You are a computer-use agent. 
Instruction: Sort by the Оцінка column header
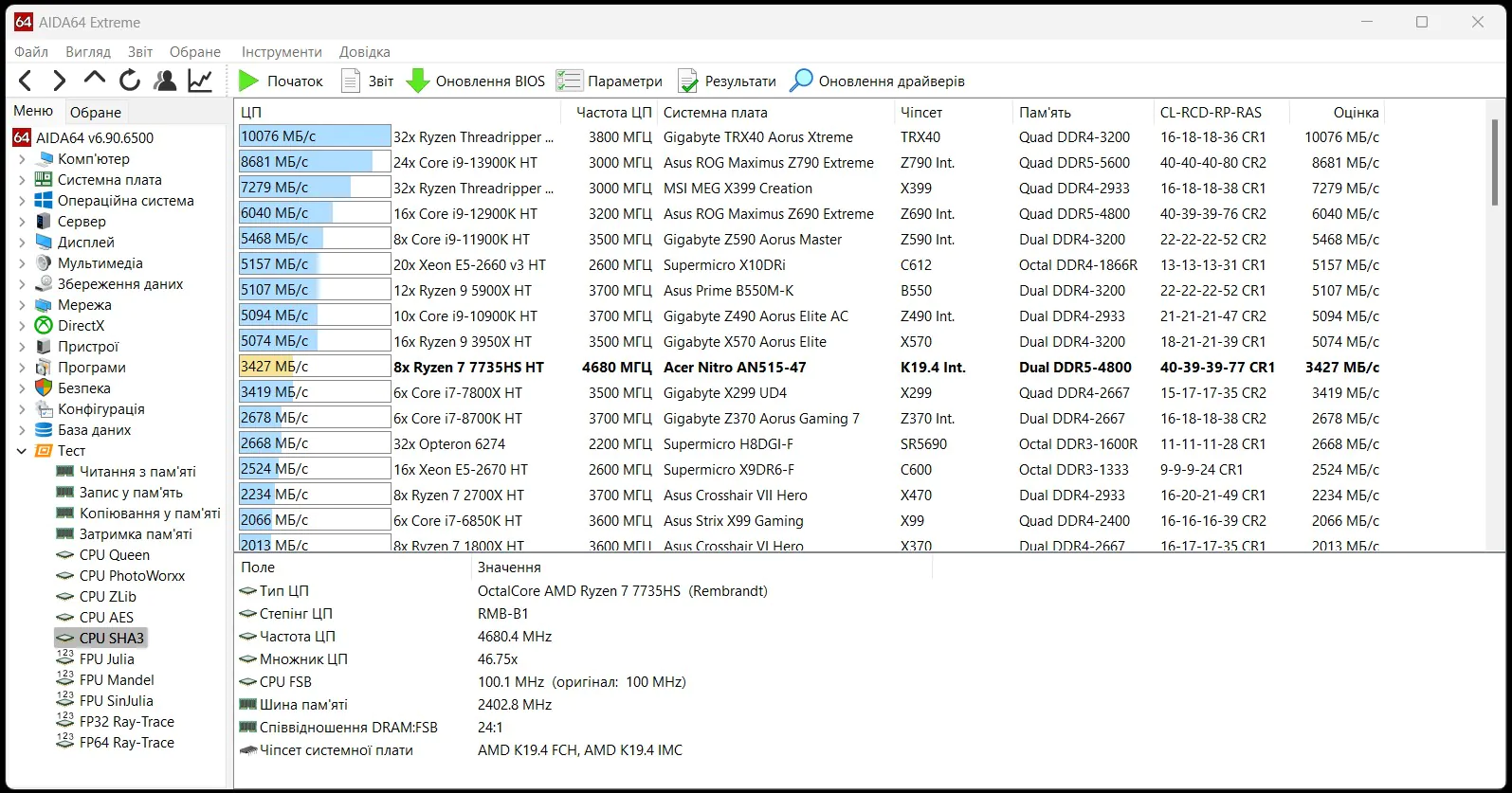tap(1337, 112)
